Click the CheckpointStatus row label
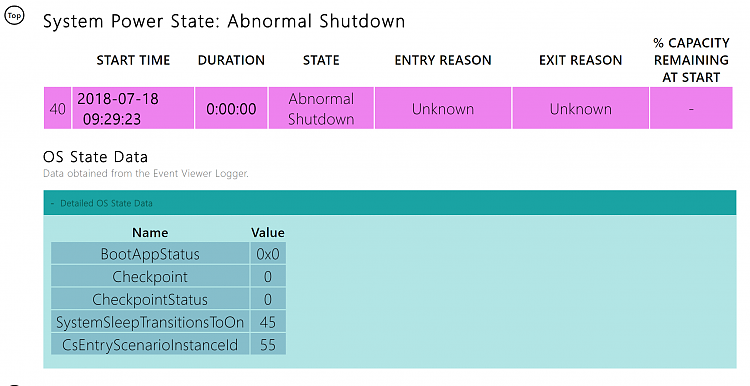This screenshot has height=386, width=750. (x=150, y=299)
